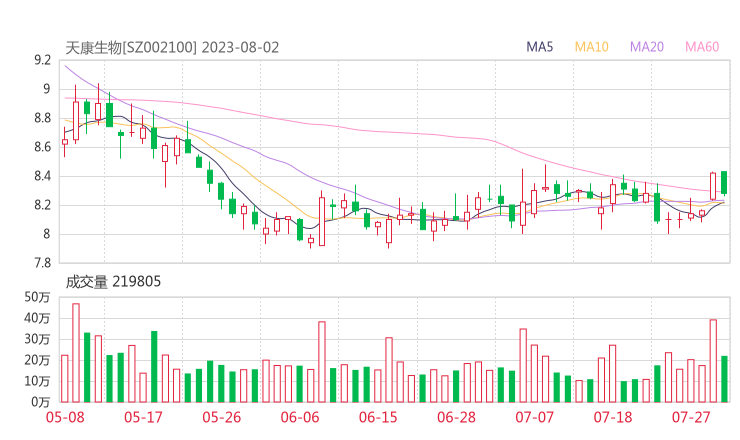The width and height of the screenshot is (740, 440).
Task: Click the 9.2 price axis label
Action: coord(42,60)
